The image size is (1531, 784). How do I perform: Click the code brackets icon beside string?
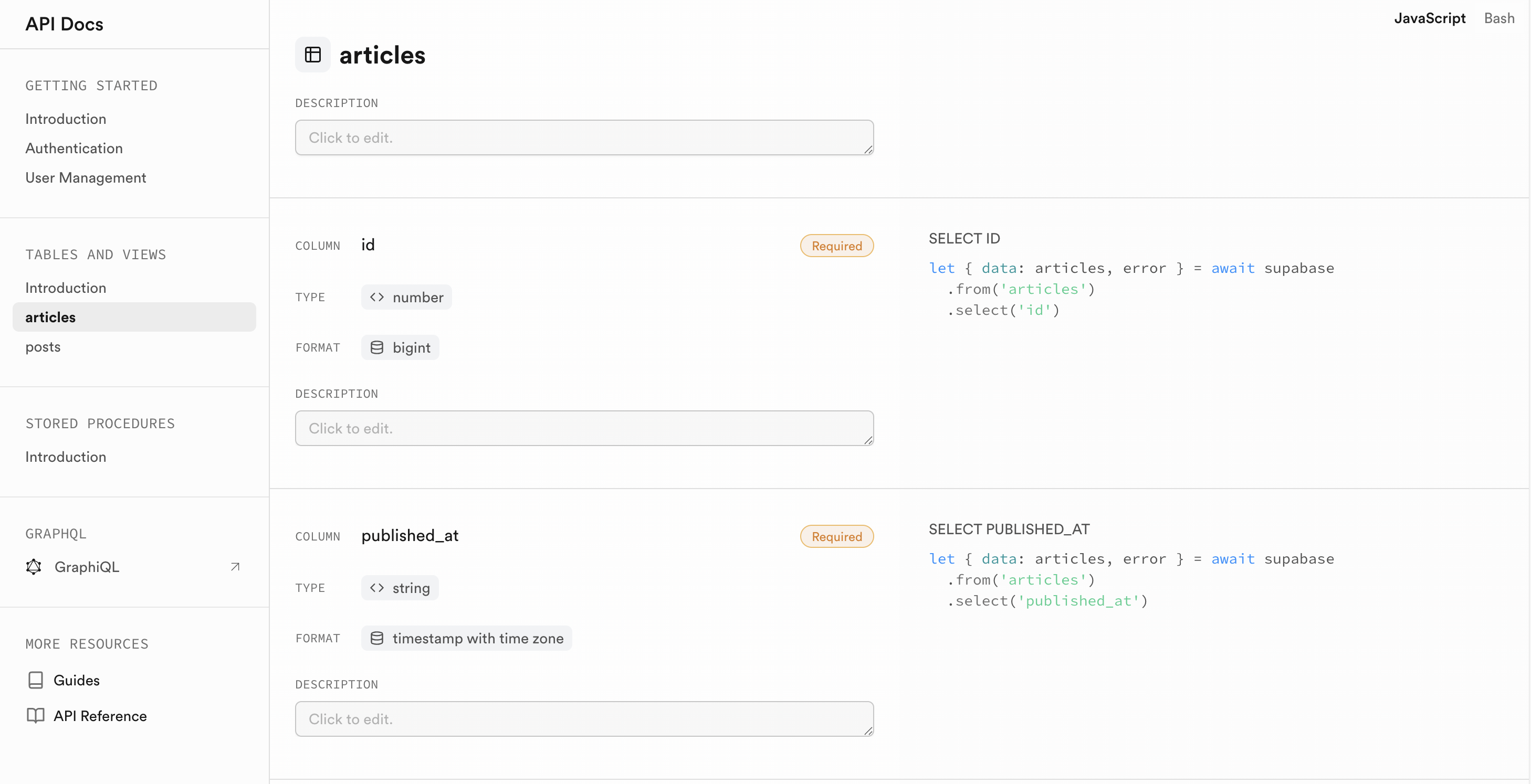click(x=377, y=588)
